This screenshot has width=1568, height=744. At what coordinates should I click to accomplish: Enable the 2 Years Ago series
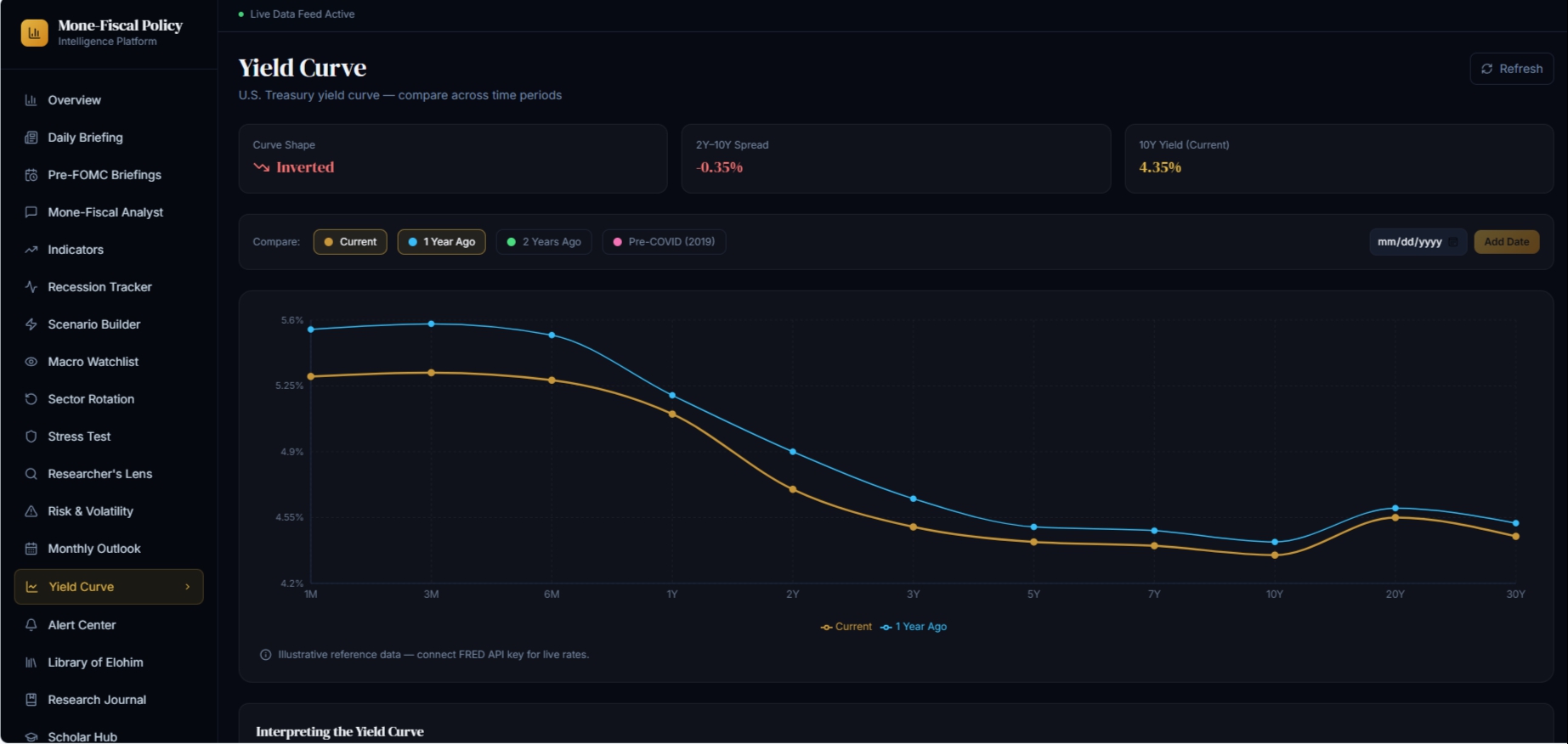point(544,242)
